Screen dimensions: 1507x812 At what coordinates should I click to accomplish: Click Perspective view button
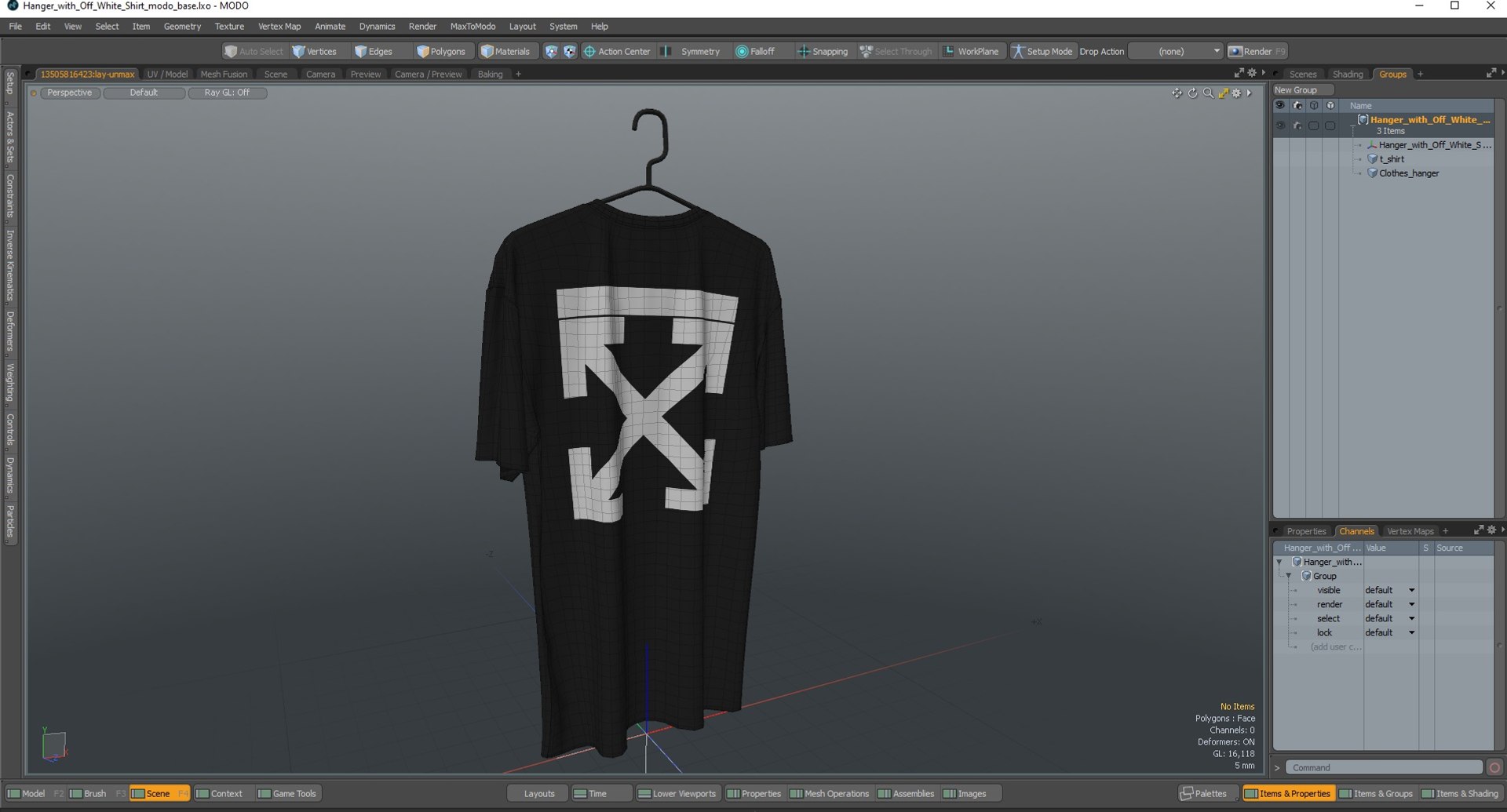click(x=69, y=93)
